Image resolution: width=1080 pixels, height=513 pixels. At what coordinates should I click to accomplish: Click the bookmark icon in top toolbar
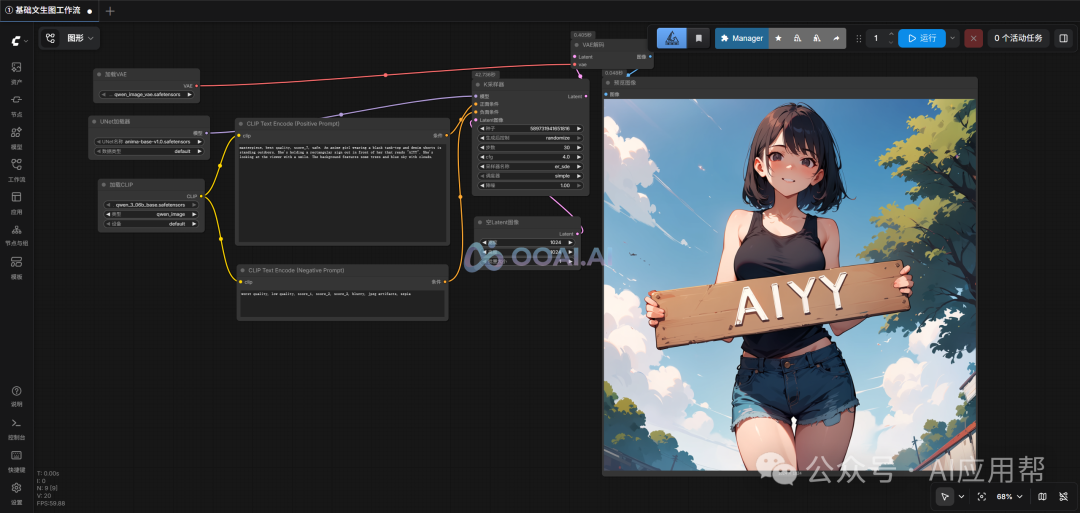(x=698, y=39)
